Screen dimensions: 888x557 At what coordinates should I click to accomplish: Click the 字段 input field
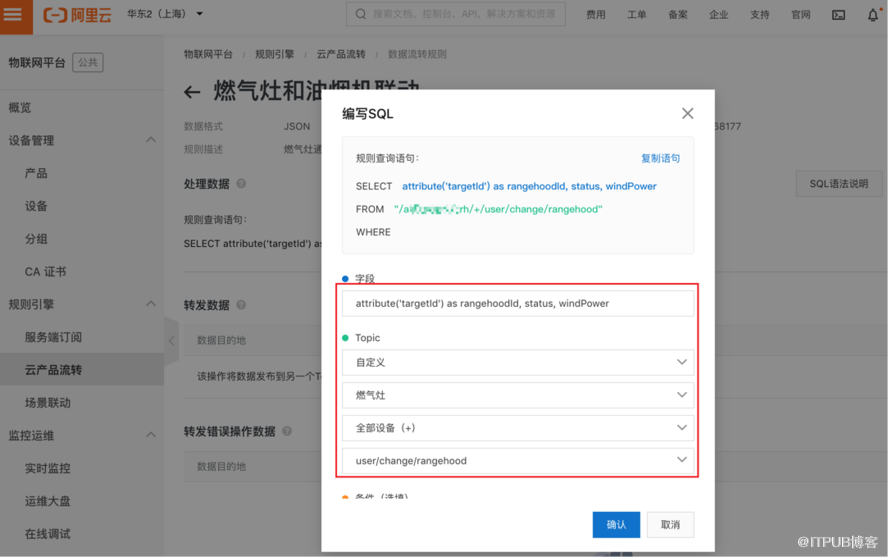point(518,303)
